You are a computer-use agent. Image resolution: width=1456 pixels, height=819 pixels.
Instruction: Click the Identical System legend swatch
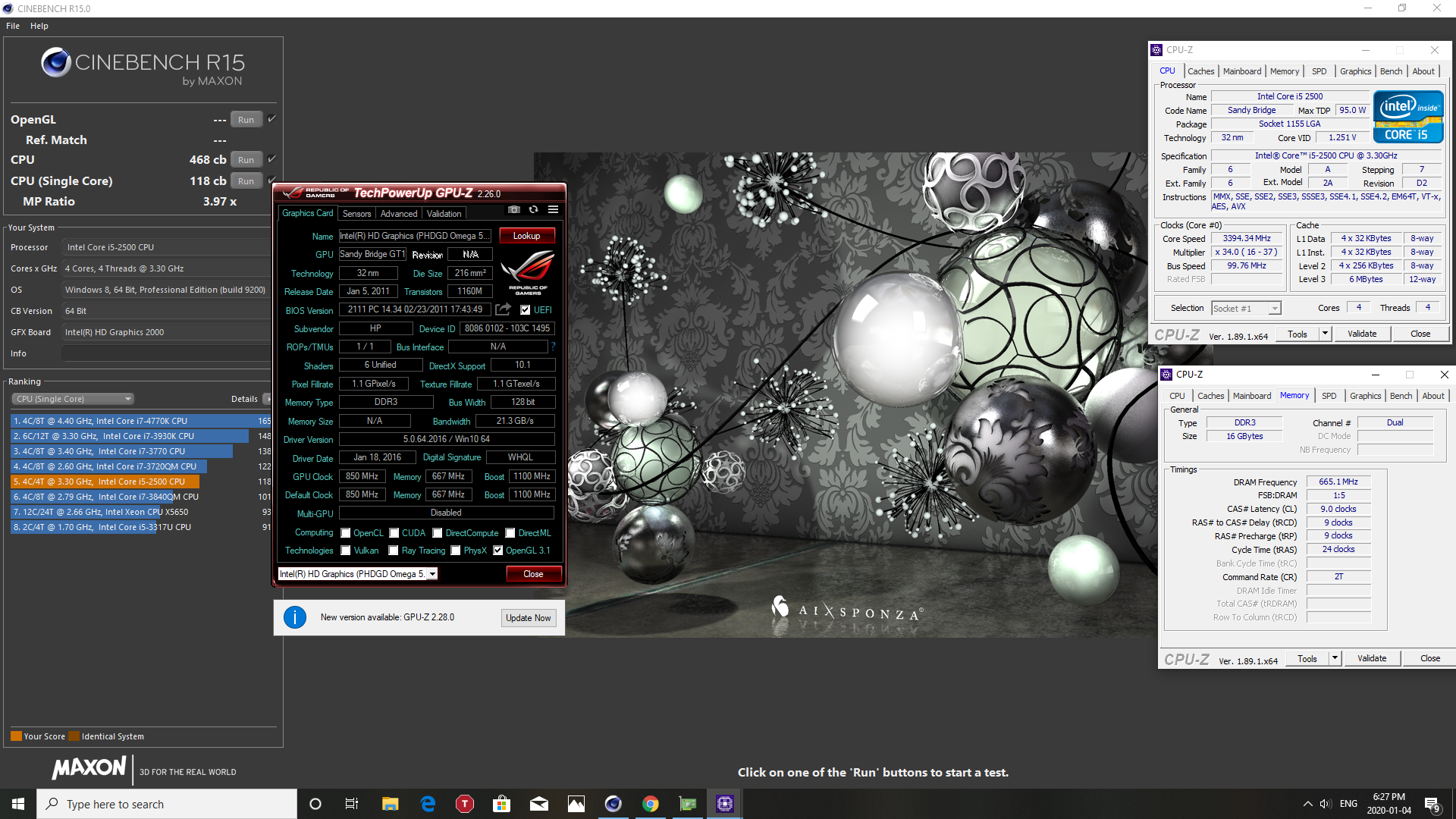74,736
